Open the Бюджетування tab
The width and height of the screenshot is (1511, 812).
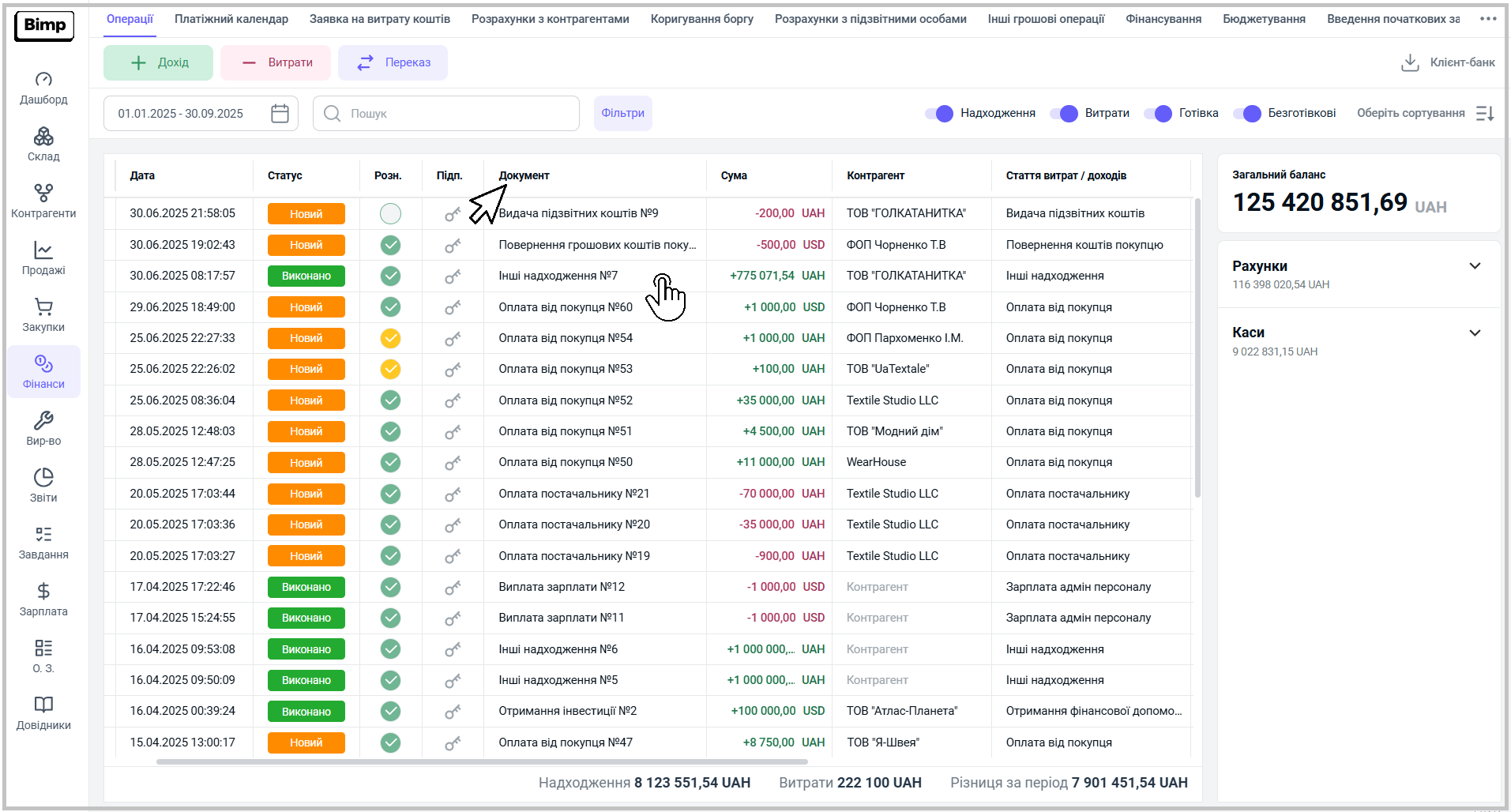1264,19
